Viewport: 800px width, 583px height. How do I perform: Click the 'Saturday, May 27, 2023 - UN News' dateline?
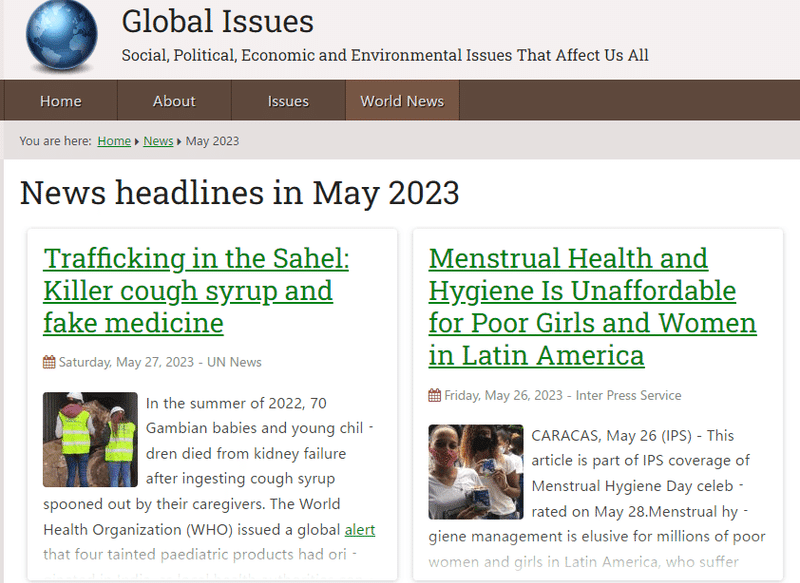[x=160, y=362]
